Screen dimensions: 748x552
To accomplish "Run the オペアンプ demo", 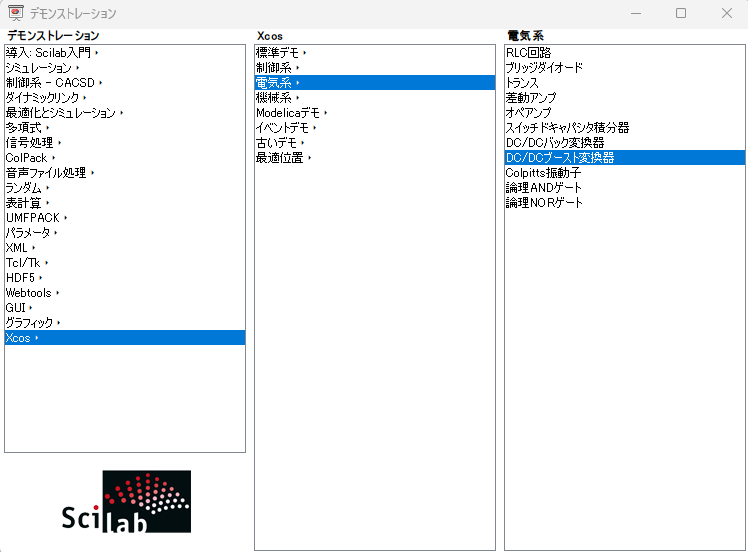I will 625,113.
